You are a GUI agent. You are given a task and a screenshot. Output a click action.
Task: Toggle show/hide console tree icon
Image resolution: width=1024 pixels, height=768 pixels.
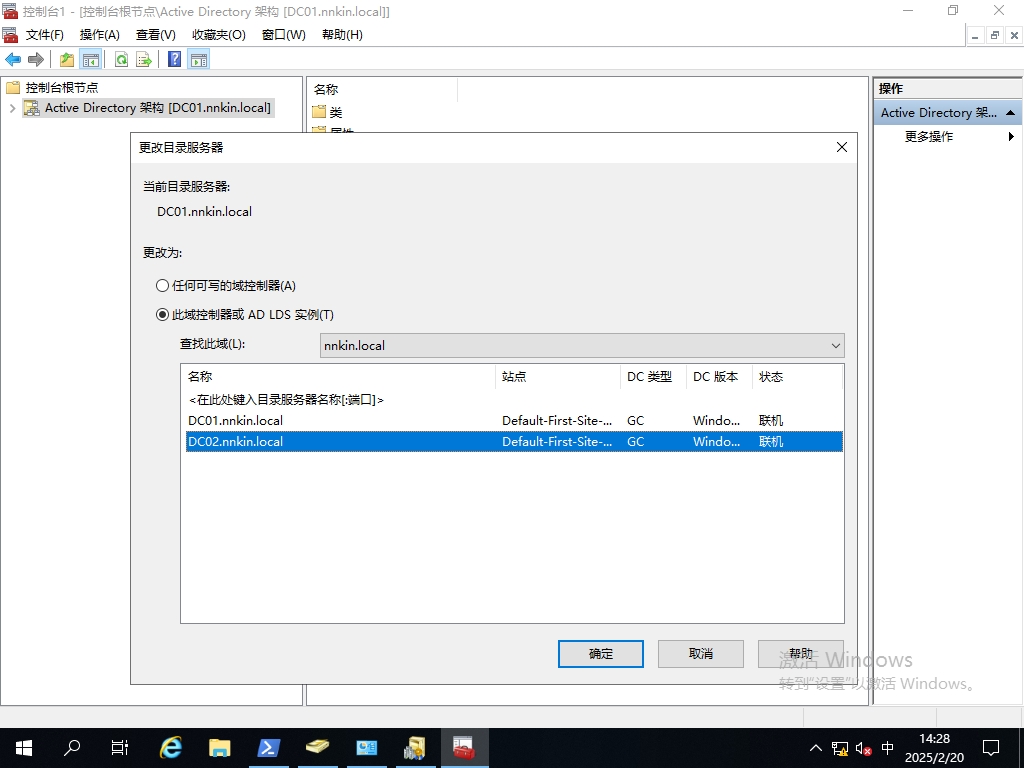[91, 60]
